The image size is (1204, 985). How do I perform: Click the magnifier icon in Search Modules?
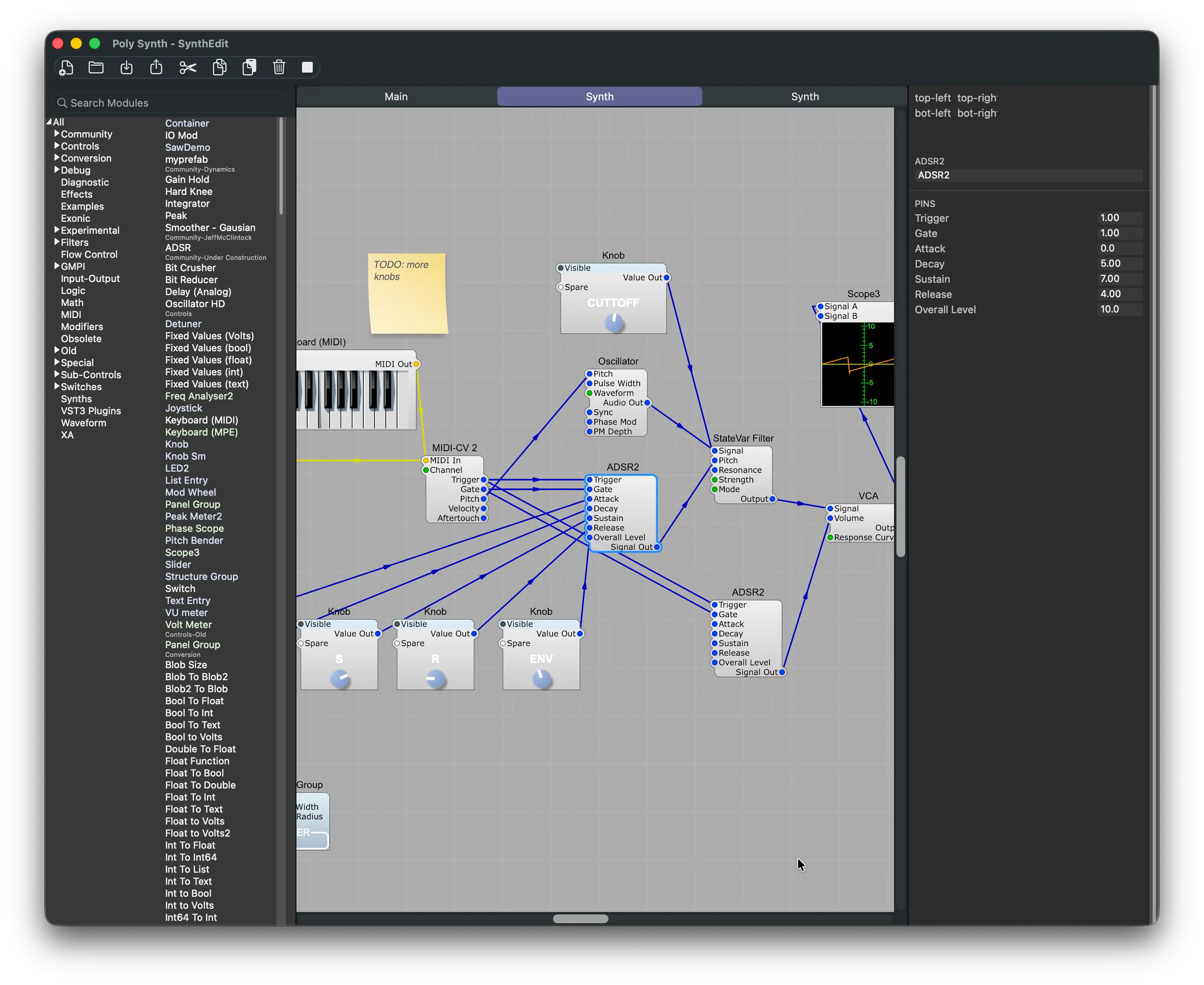(63, 103)
